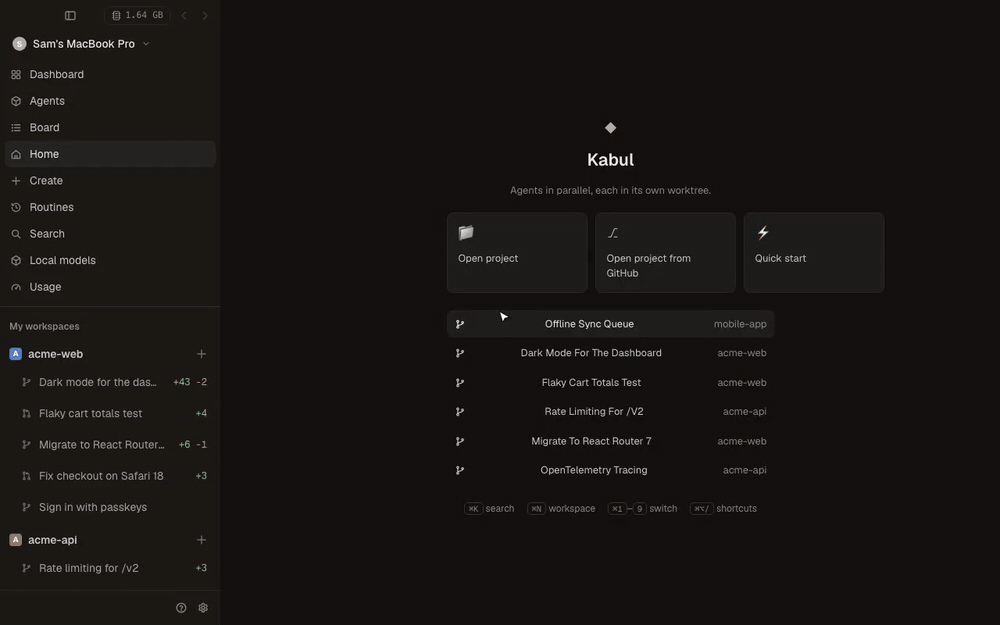Select Dark mode for the dashboard workspace in sidebar

pyautogui.click(x=112, y=382)
